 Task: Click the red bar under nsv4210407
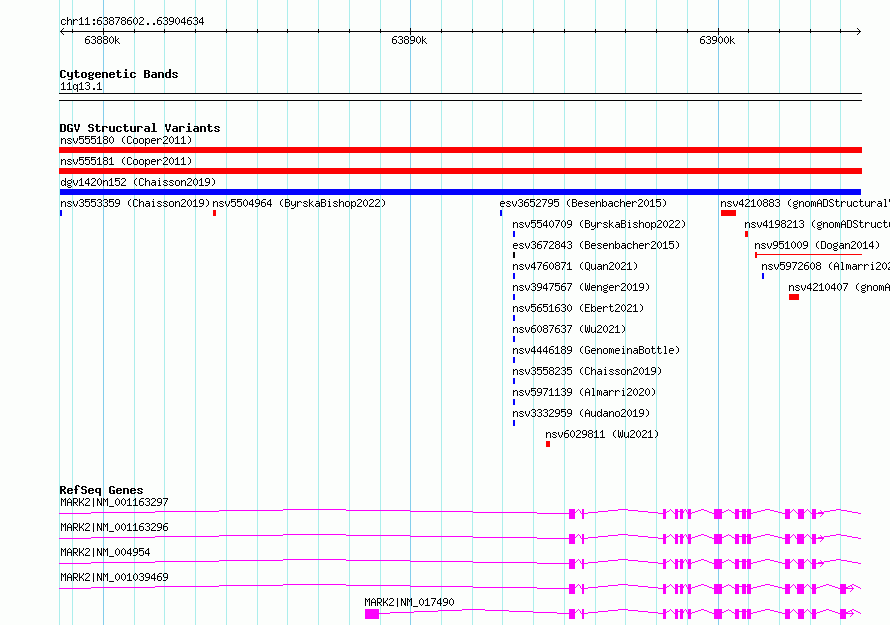coord(794,297)
